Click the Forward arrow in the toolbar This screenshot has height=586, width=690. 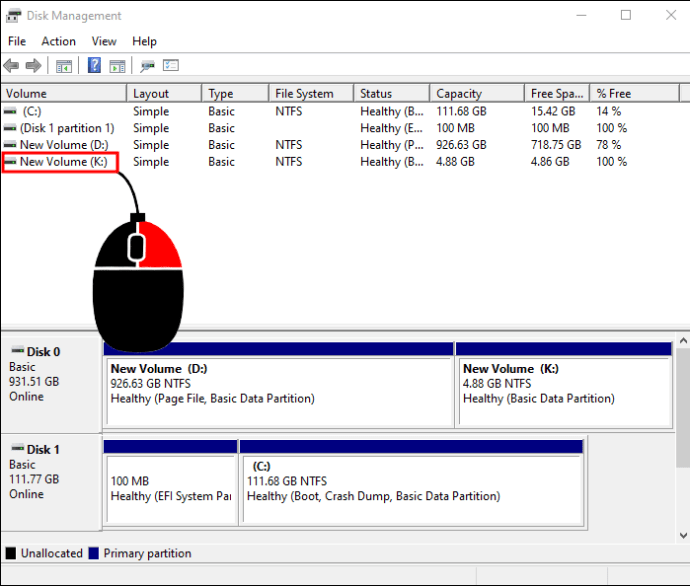point(33,66)
